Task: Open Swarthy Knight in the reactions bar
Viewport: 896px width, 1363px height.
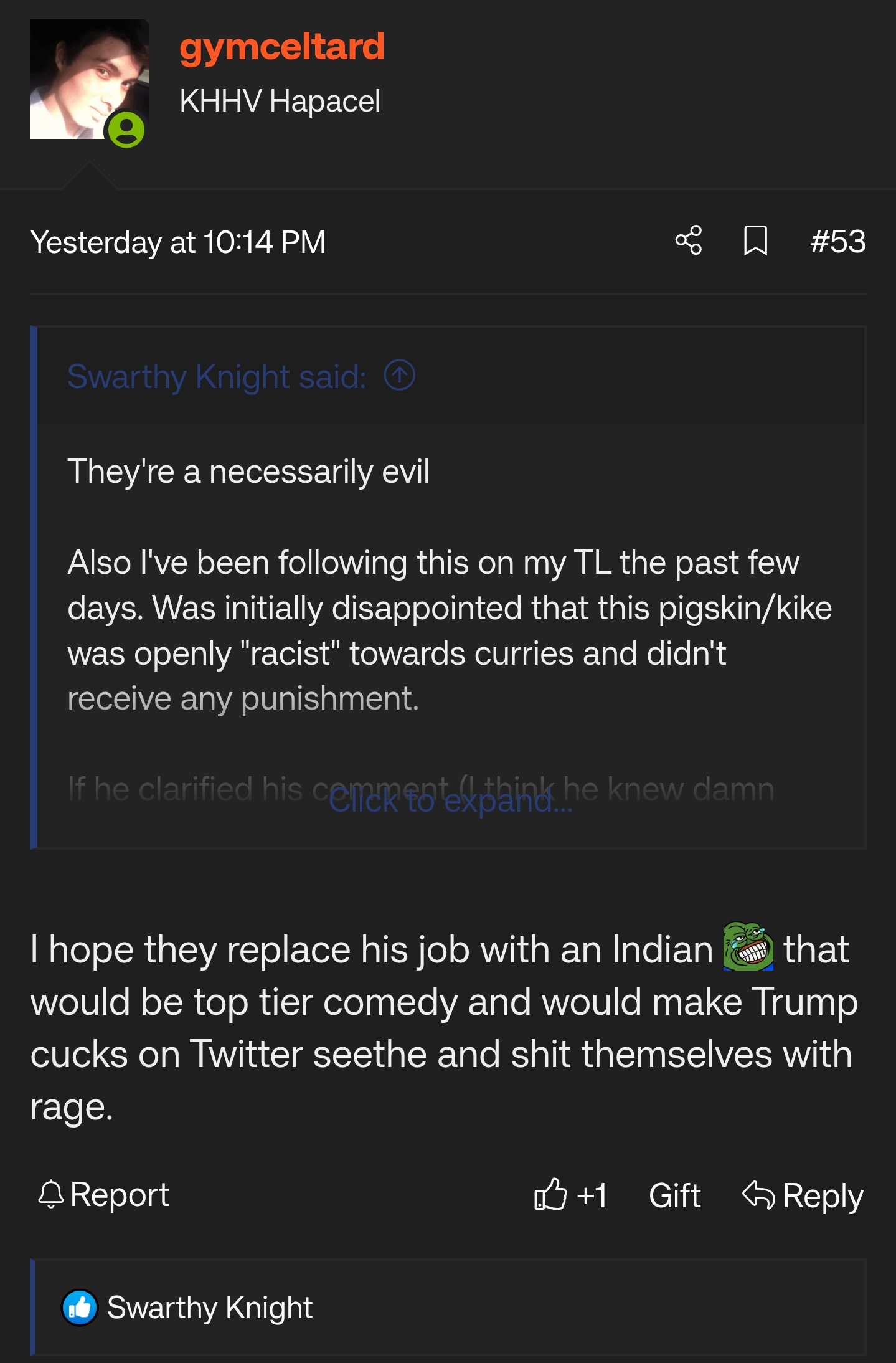Action: click(x=210, y=1307)
